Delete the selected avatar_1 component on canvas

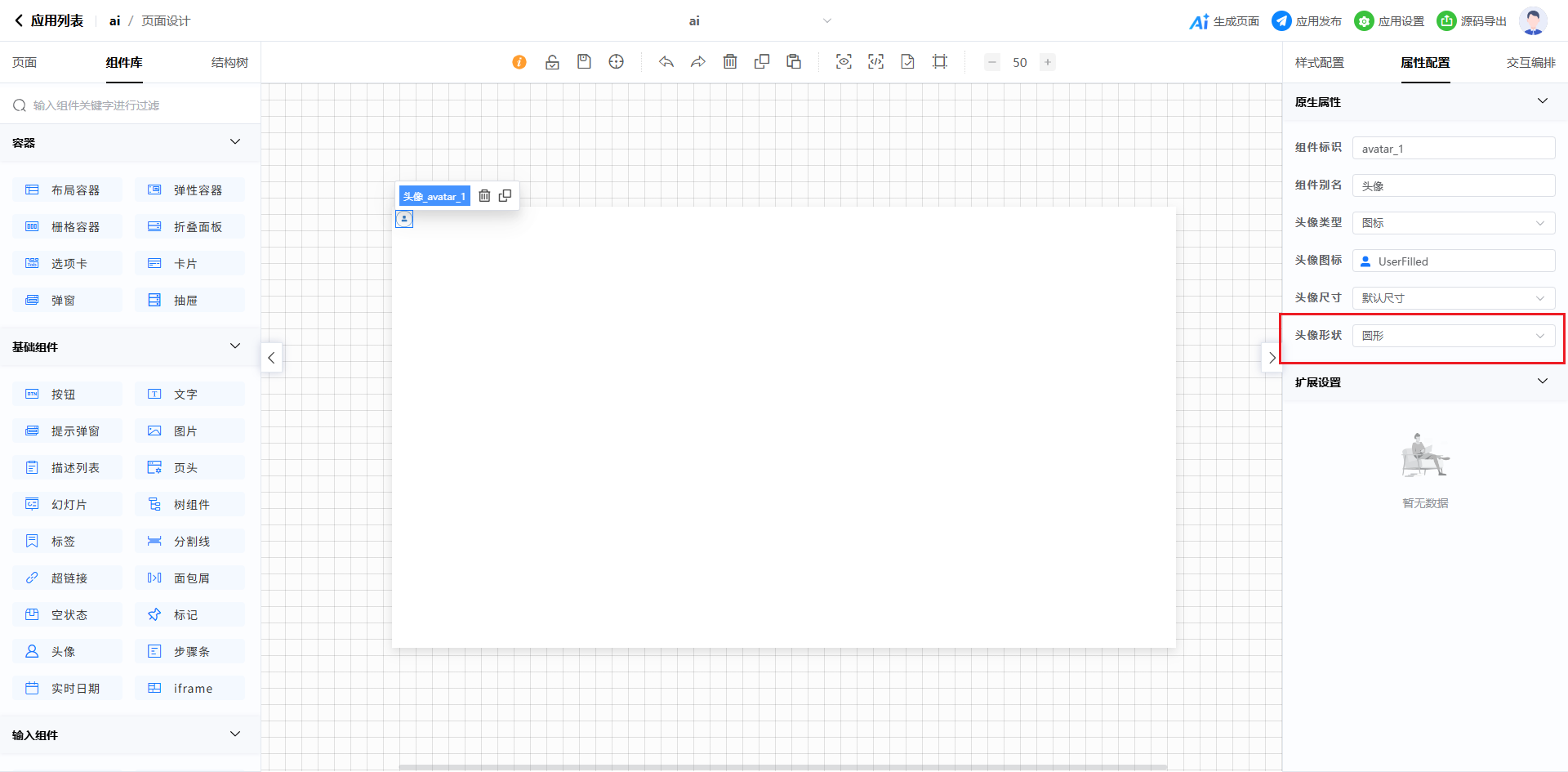pyautogui.click(x=484, y=196)
